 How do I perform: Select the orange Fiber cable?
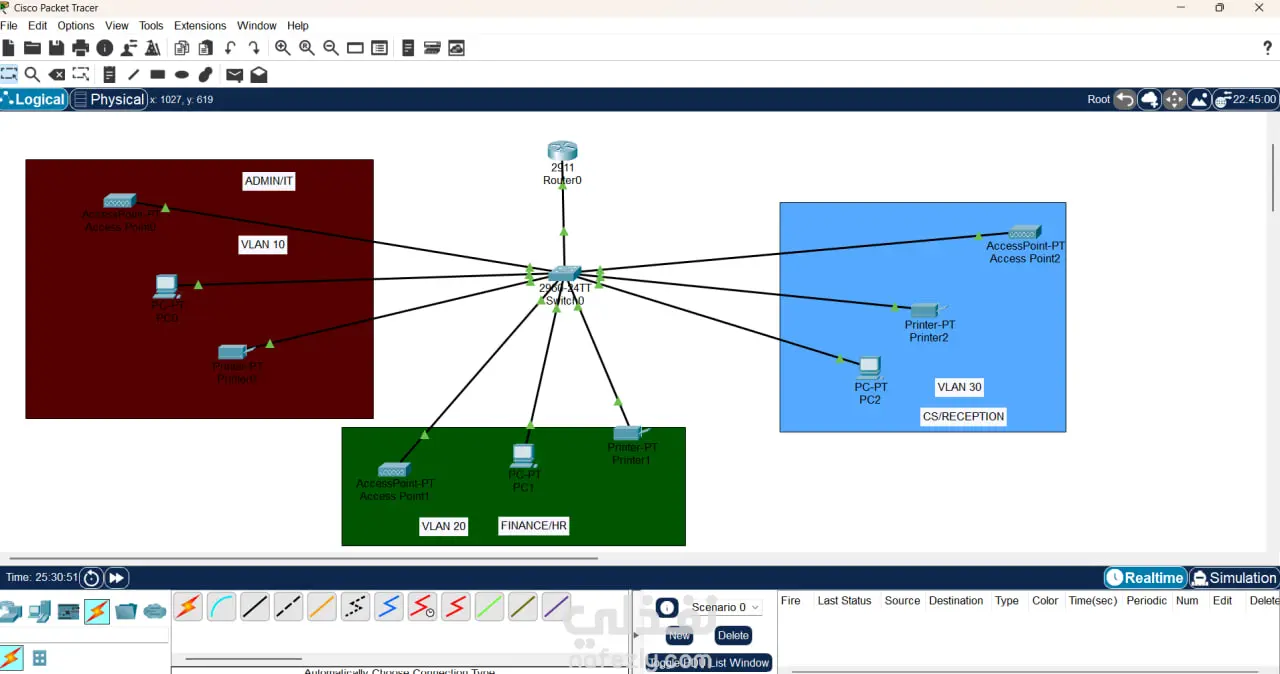tap(322, 606)
